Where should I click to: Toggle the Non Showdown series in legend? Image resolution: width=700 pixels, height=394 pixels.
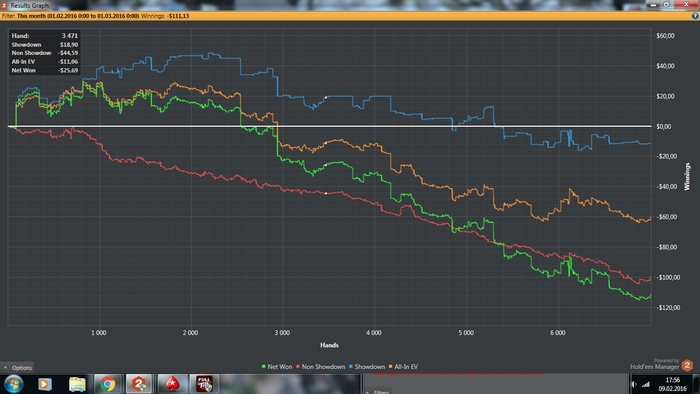(321, 367)
